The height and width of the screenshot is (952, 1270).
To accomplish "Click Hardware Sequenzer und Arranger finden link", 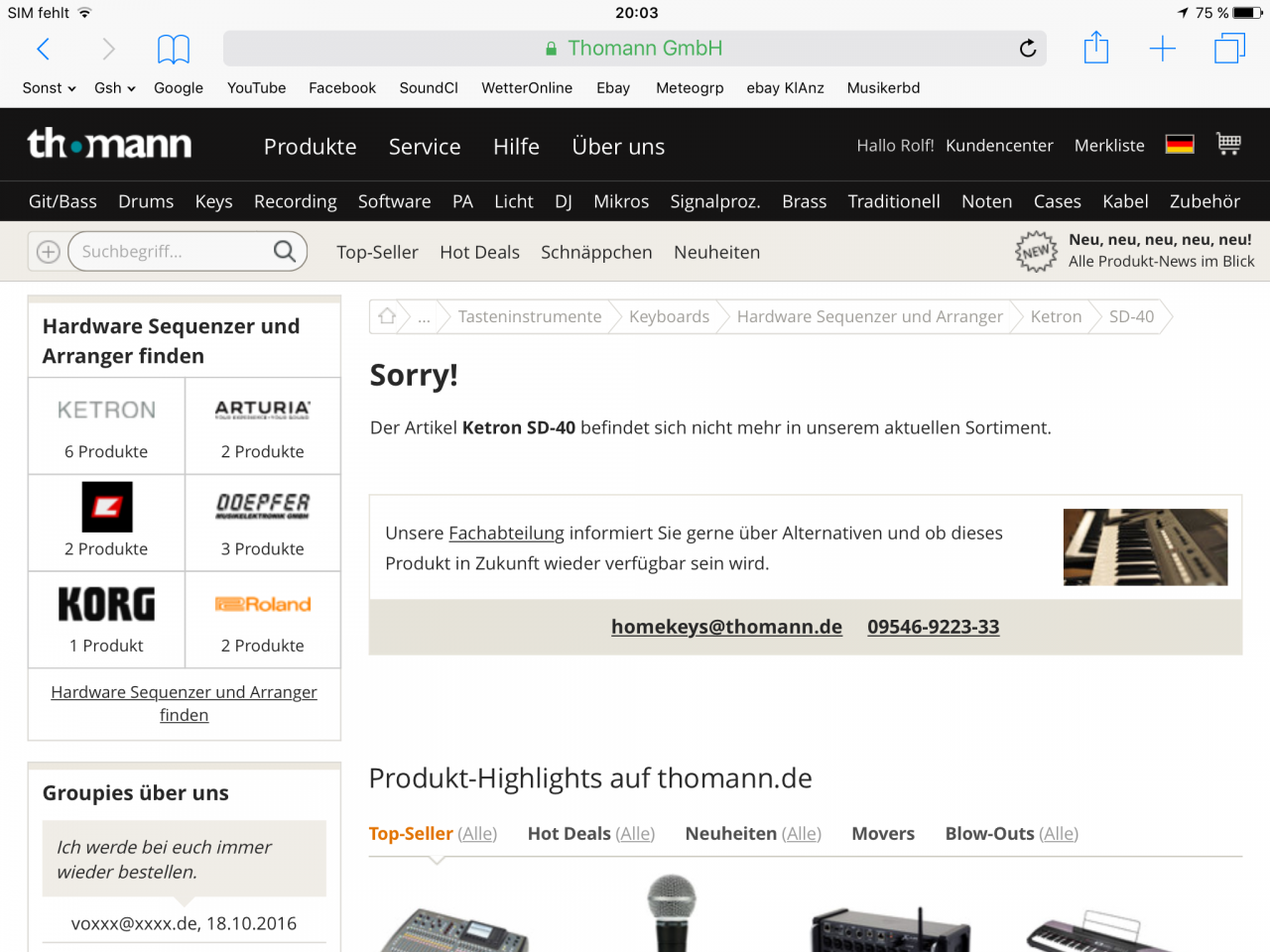I will click(x=185, y=703).
